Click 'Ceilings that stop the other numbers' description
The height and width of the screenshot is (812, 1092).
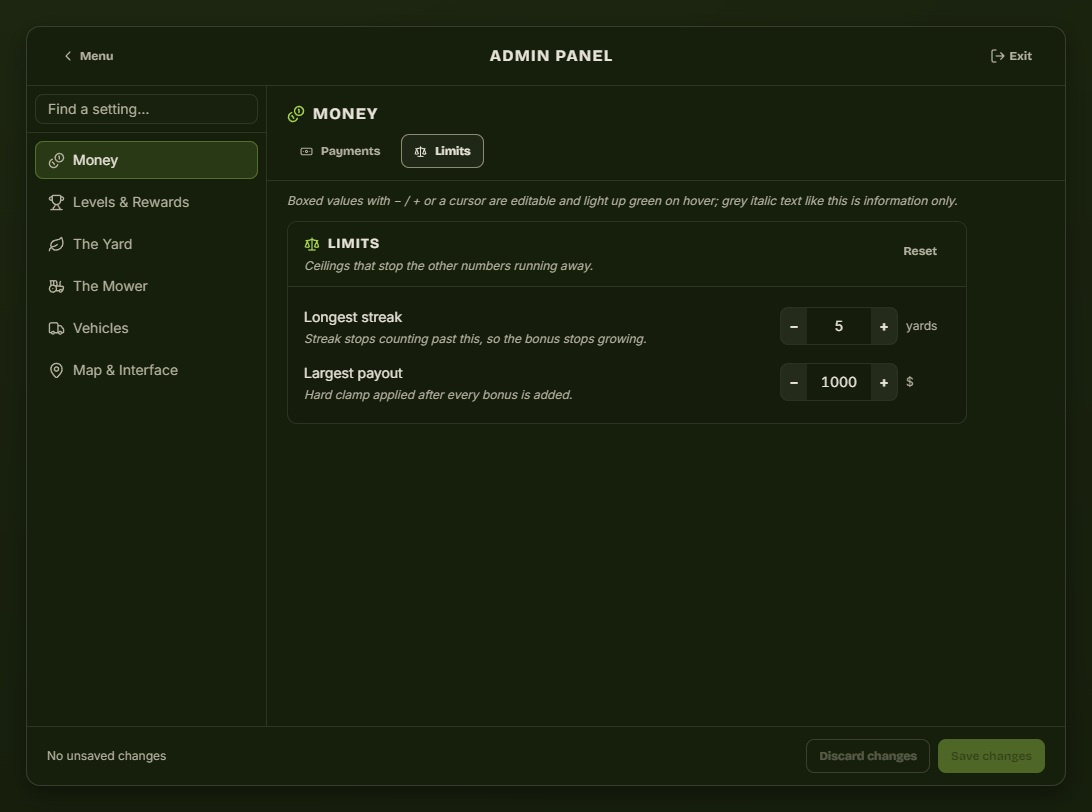tap(448, 266)
